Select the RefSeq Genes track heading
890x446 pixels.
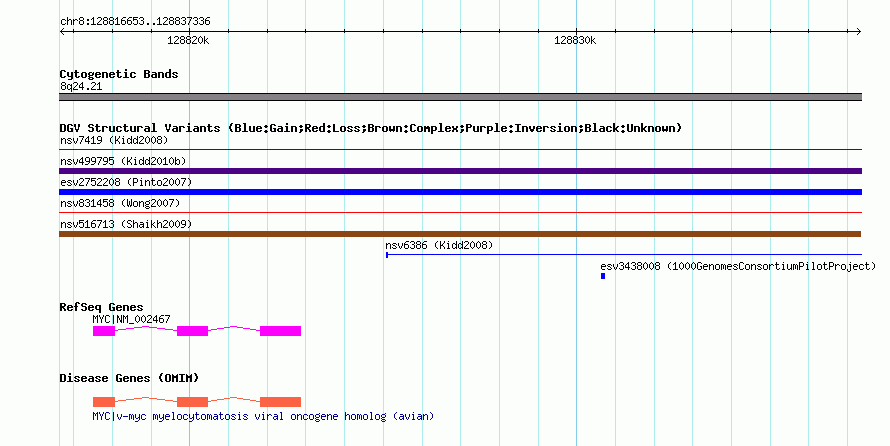tap(101, 308)
